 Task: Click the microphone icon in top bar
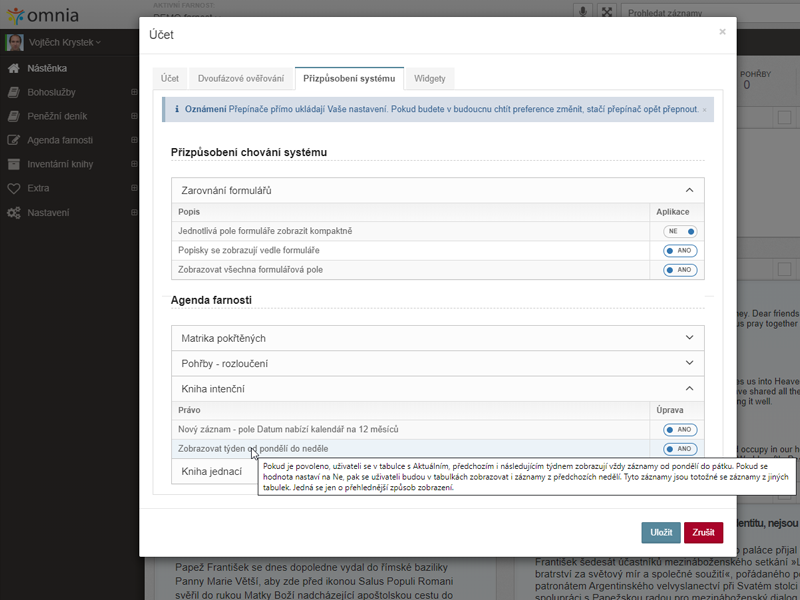tap(584, 12)
